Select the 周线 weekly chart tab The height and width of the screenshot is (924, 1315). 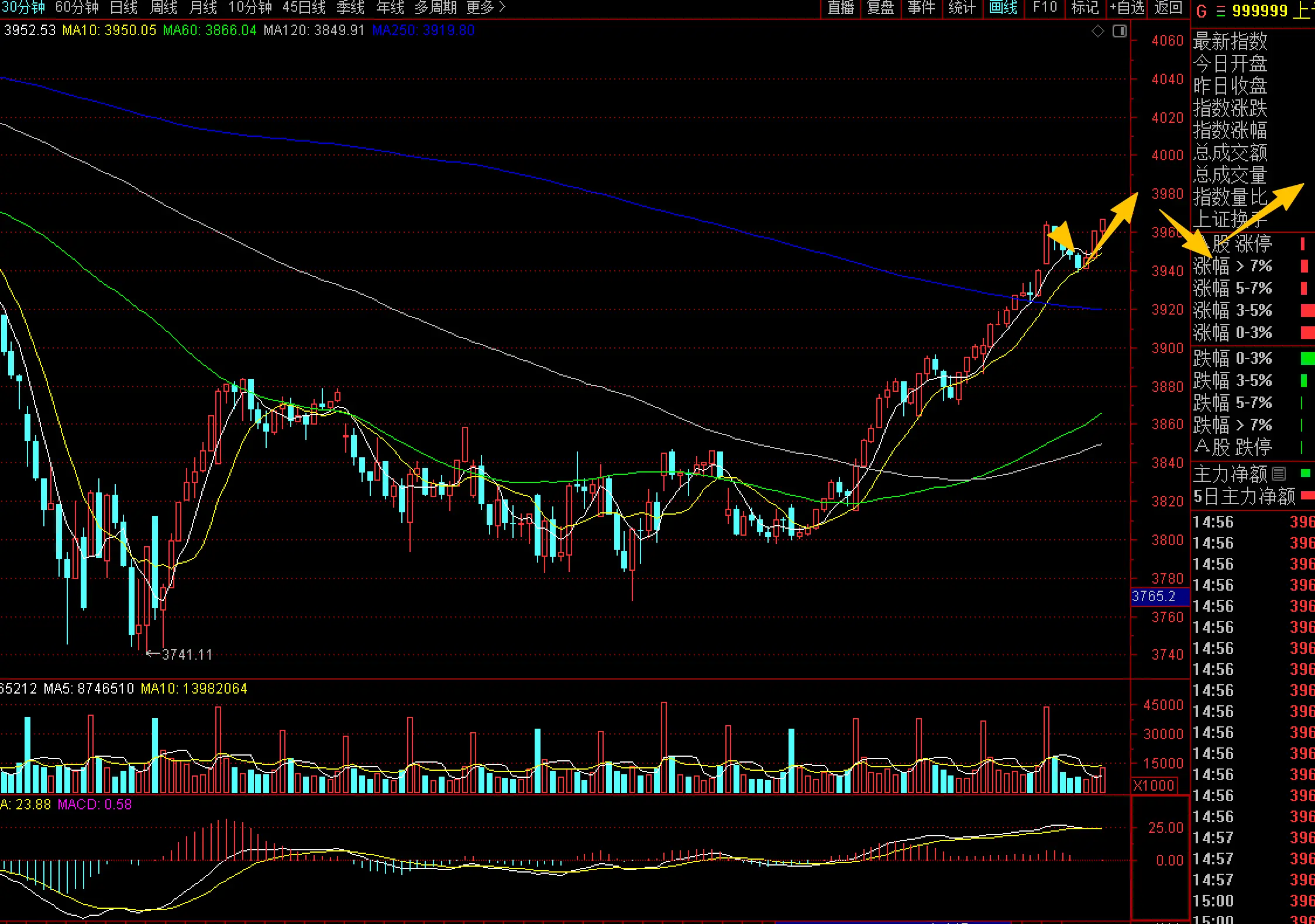[x=164, y=8]
